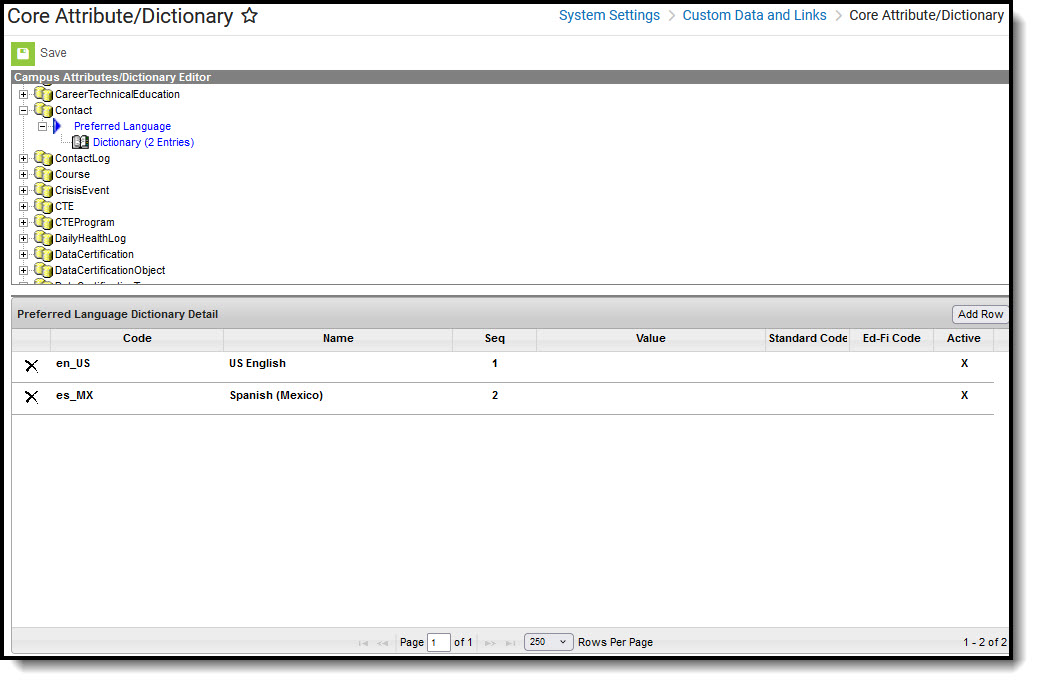Favorite this page with the star icon
Screen dimensions: 1037x684
pyautogui.click(x=249, y=15)
